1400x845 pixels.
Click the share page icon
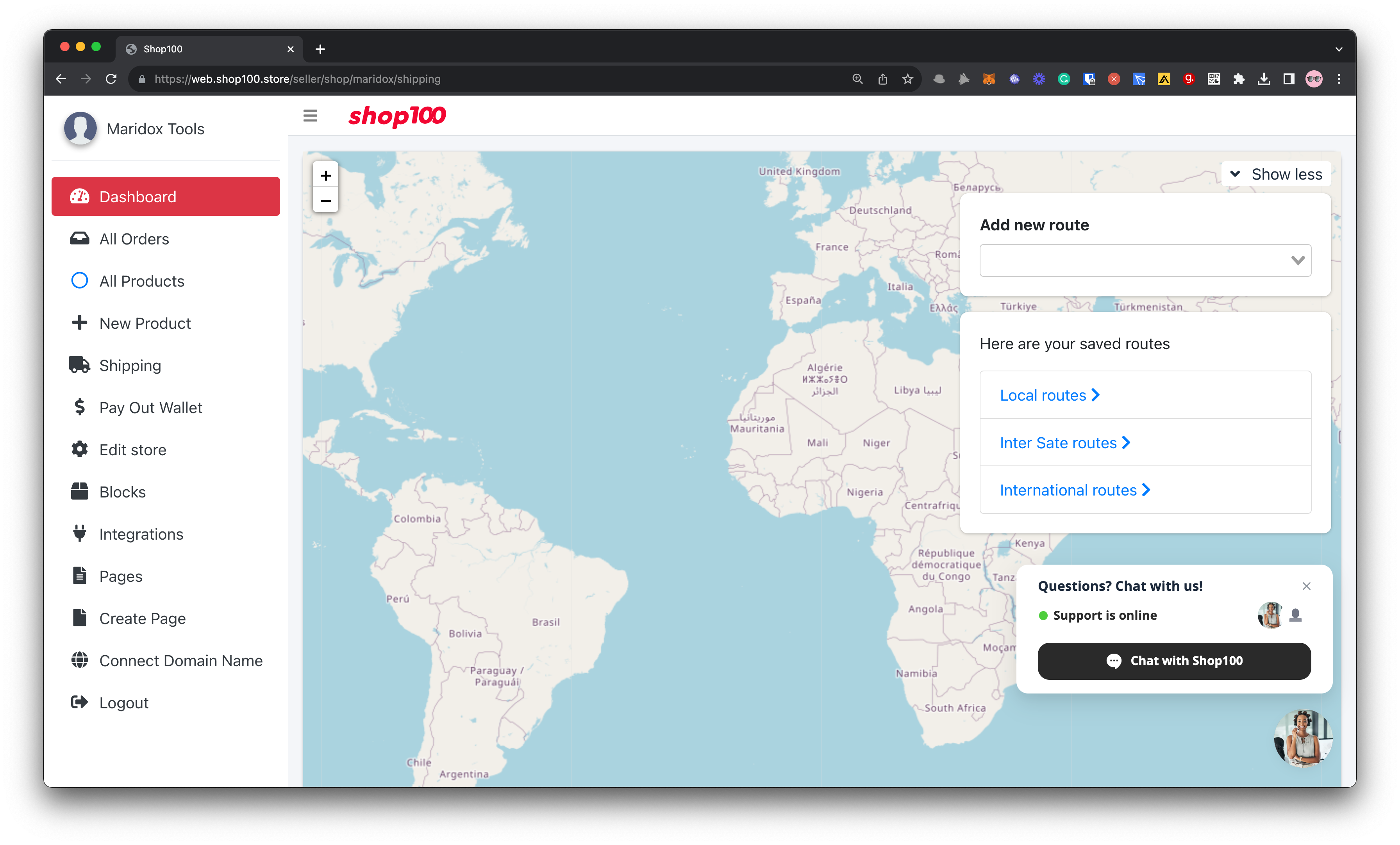pyautogui.click(x=882, y=79)
